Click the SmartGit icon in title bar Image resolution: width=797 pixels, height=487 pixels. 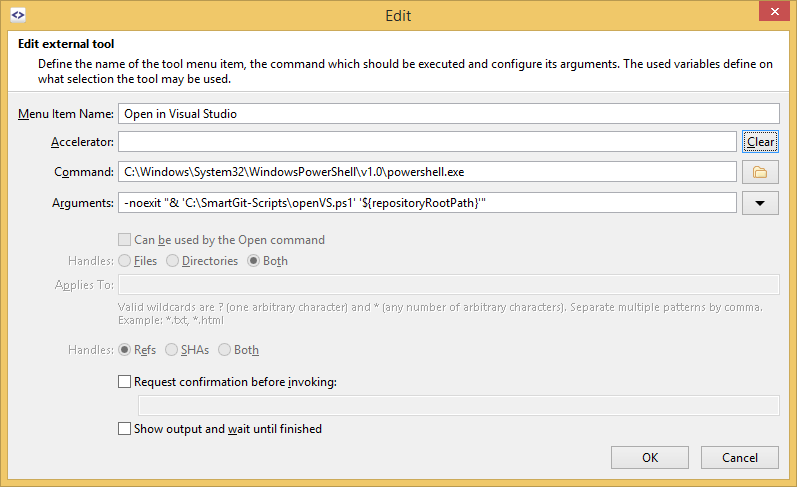[17, 15]
